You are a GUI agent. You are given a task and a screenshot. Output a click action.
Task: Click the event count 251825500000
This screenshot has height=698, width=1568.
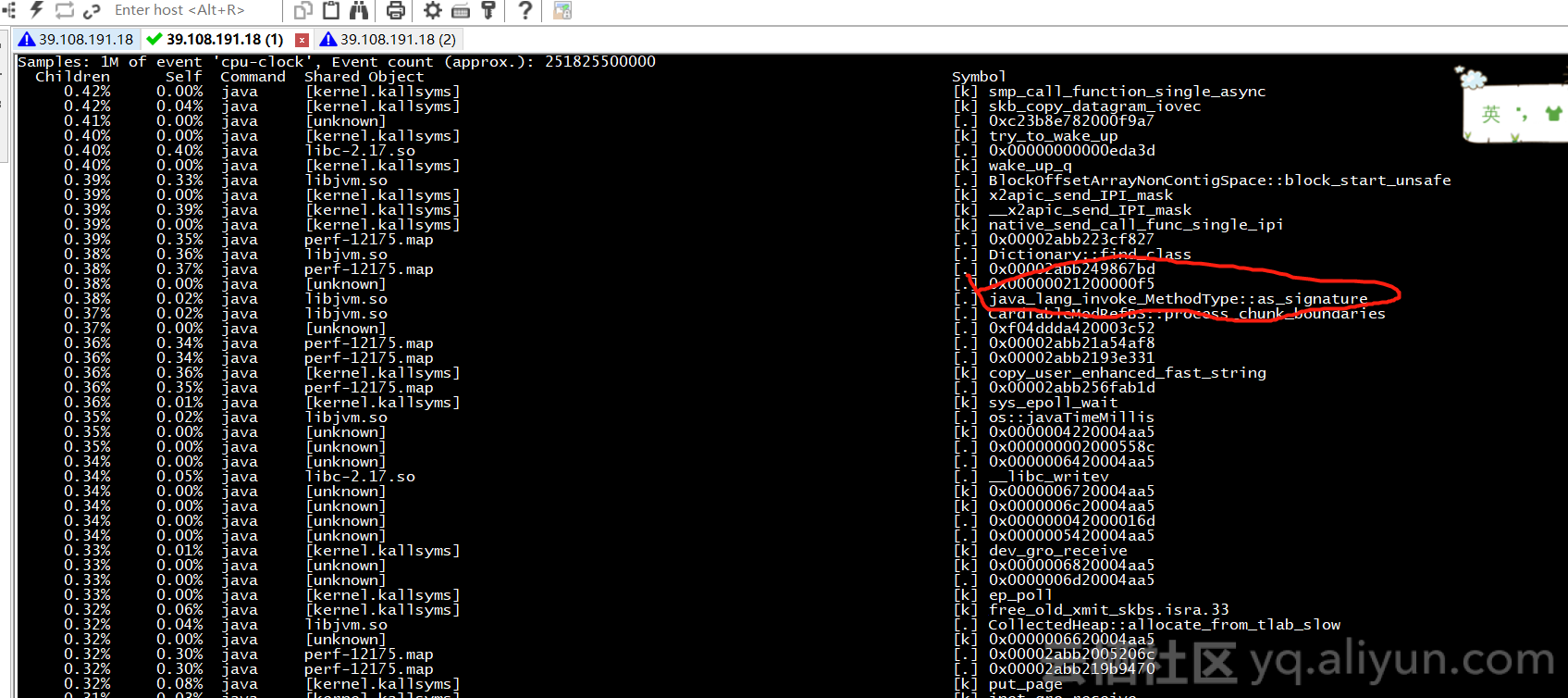click(x=600, y=62)
